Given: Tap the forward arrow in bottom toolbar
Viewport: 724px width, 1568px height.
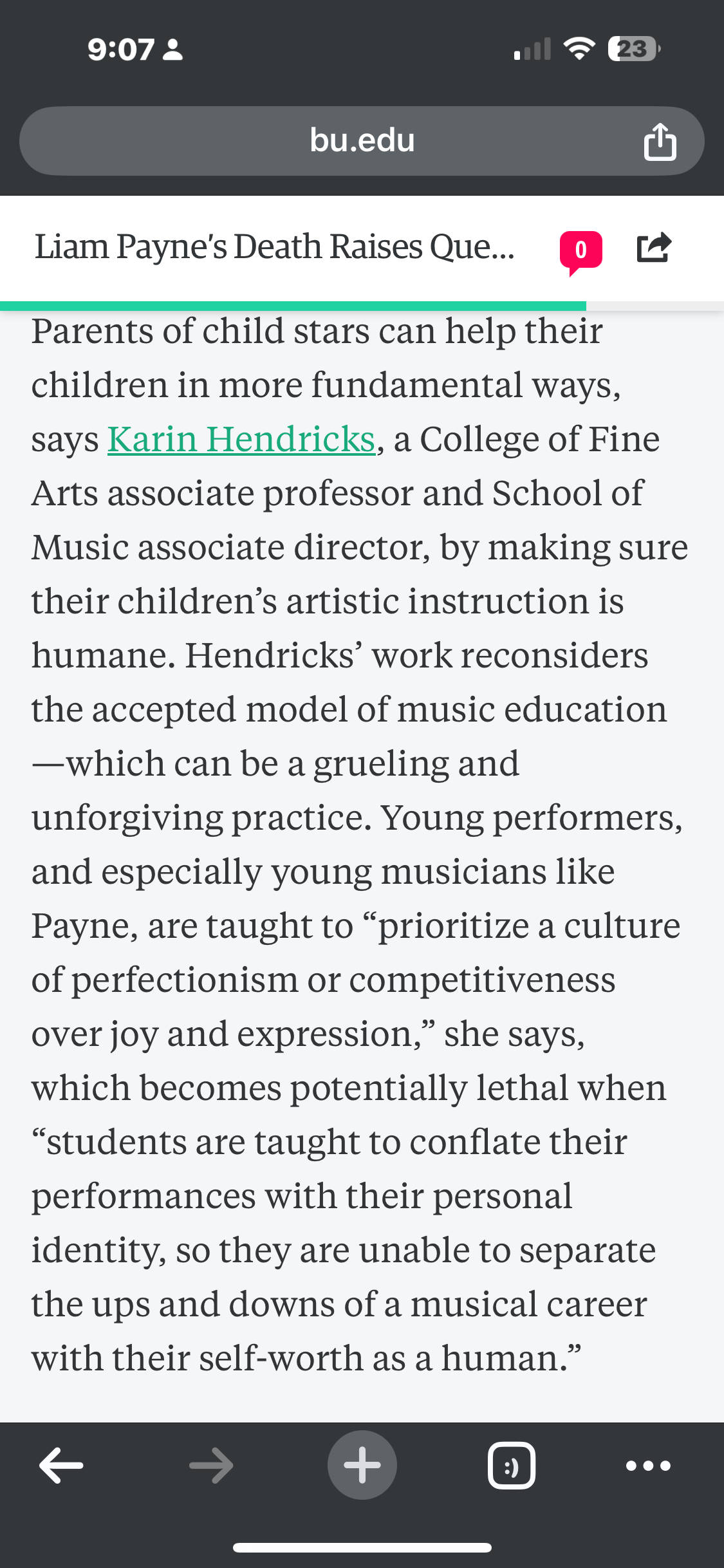Looking at the screenshot, I should point(211,1466).
